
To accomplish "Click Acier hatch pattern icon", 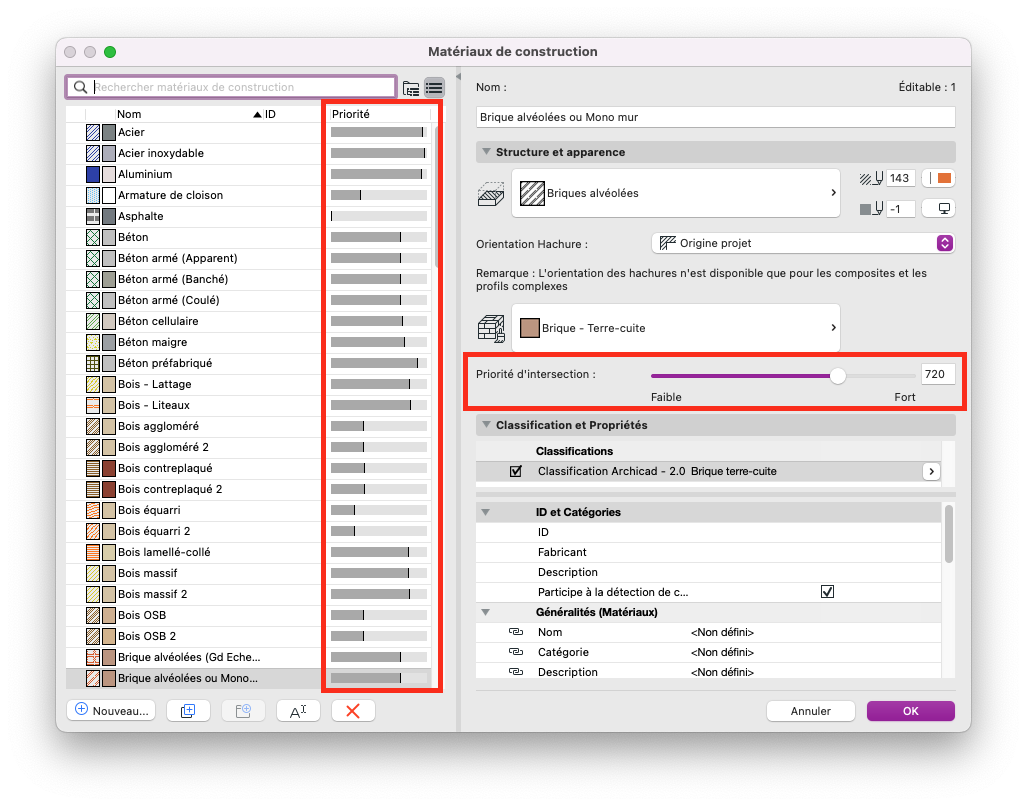I will point(93,132).
